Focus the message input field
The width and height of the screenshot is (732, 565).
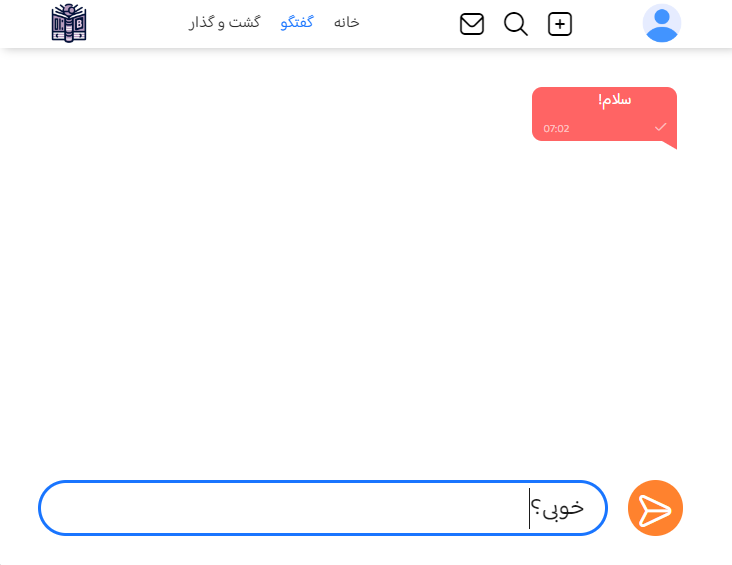[323, 508]
